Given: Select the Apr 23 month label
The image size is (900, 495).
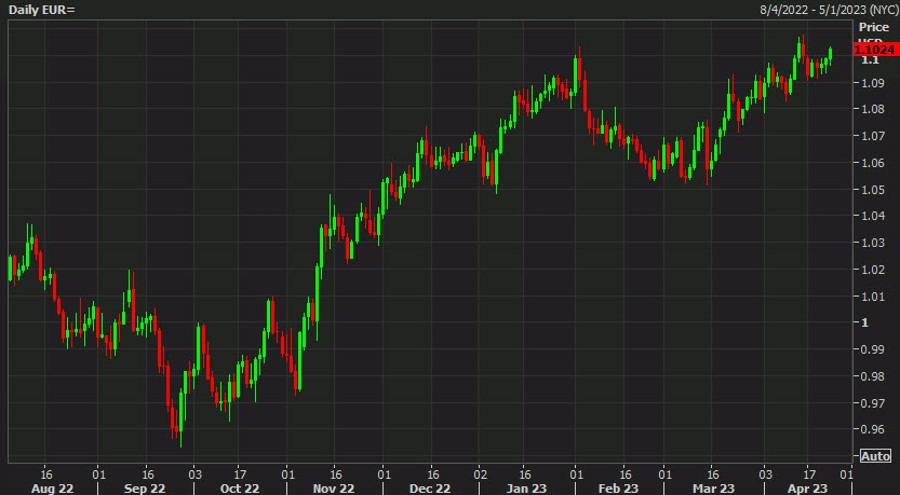Looking at the screenshot, I should pos(806,488).
